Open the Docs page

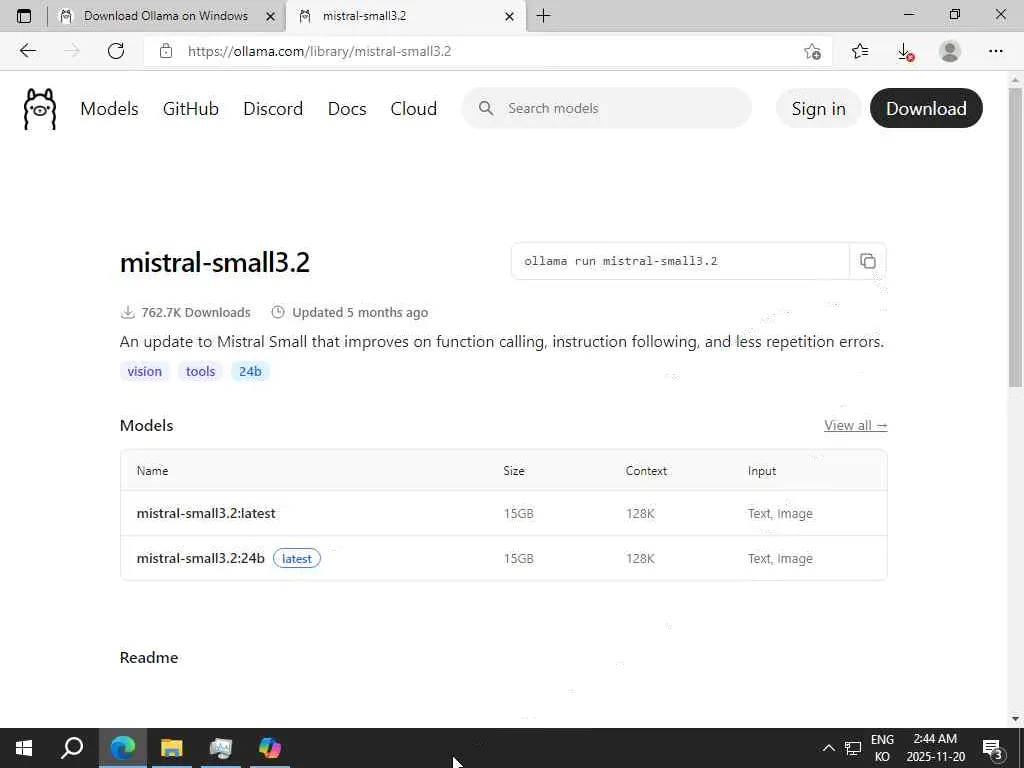[347, 108]
